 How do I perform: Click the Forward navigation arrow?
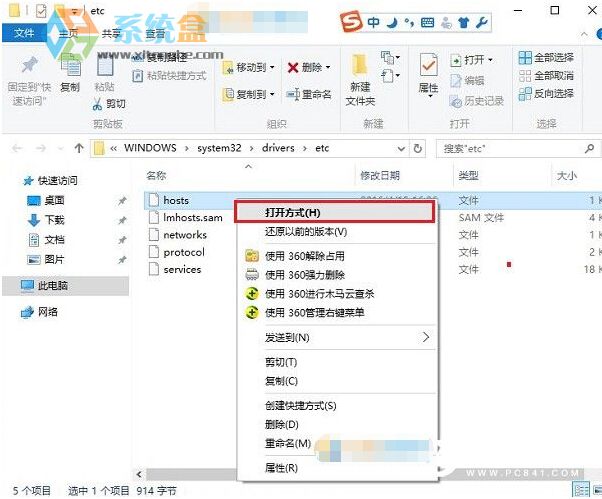(x=41, y=148)
